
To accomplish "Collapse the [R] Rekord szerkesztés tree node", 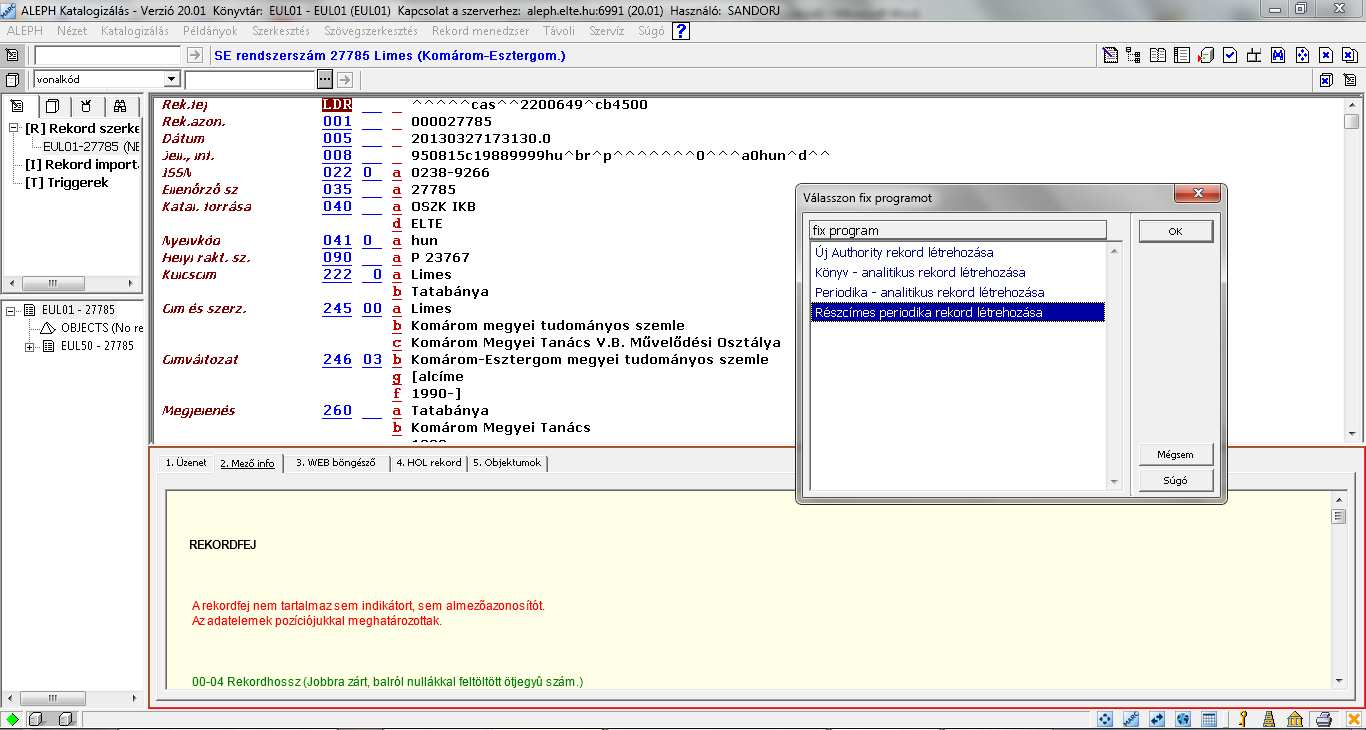I will click(x=15, y=129).
